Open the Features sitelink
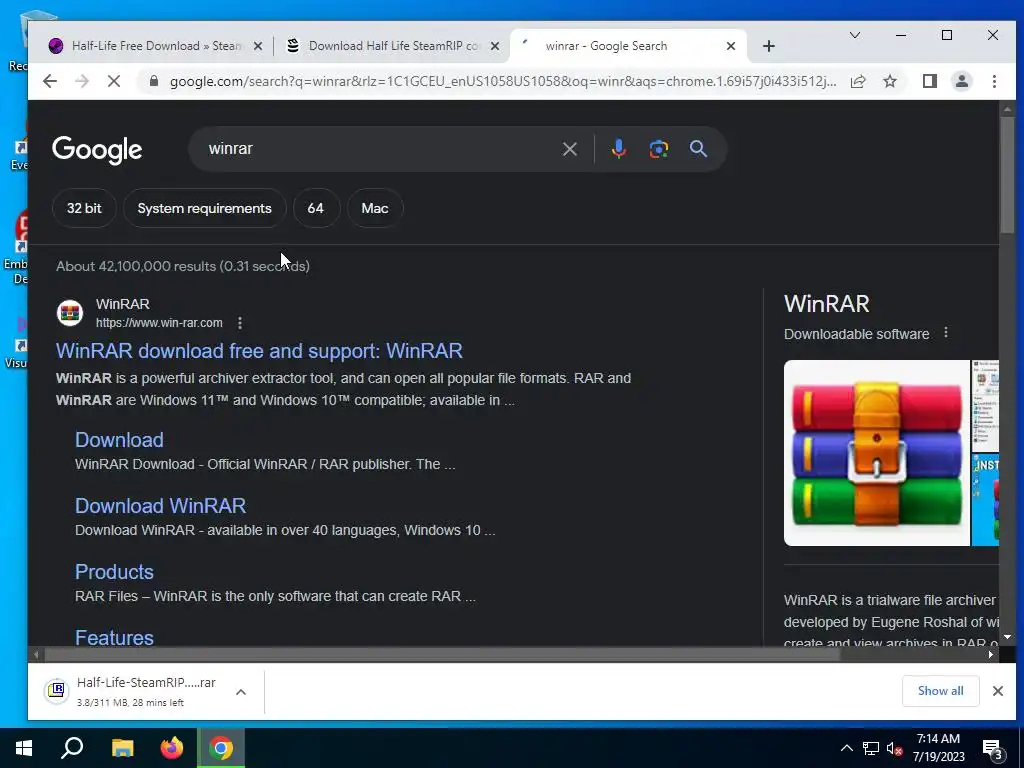The image size is (1024, 768). [114, 637]
